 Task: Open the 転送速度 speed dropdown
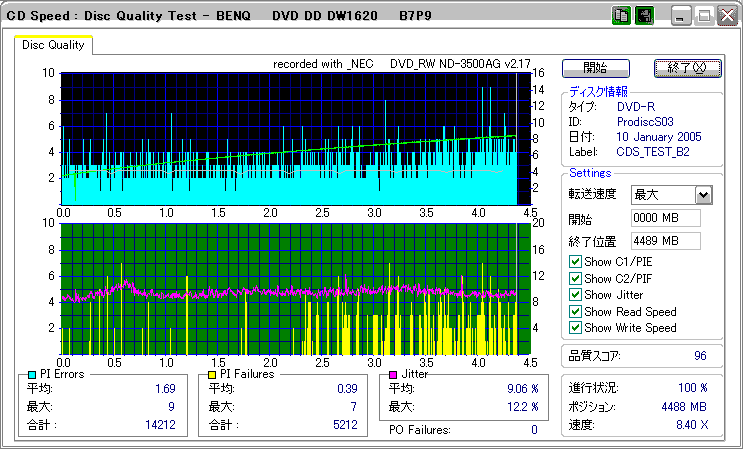pyautogui.click(x=703, y=195)
